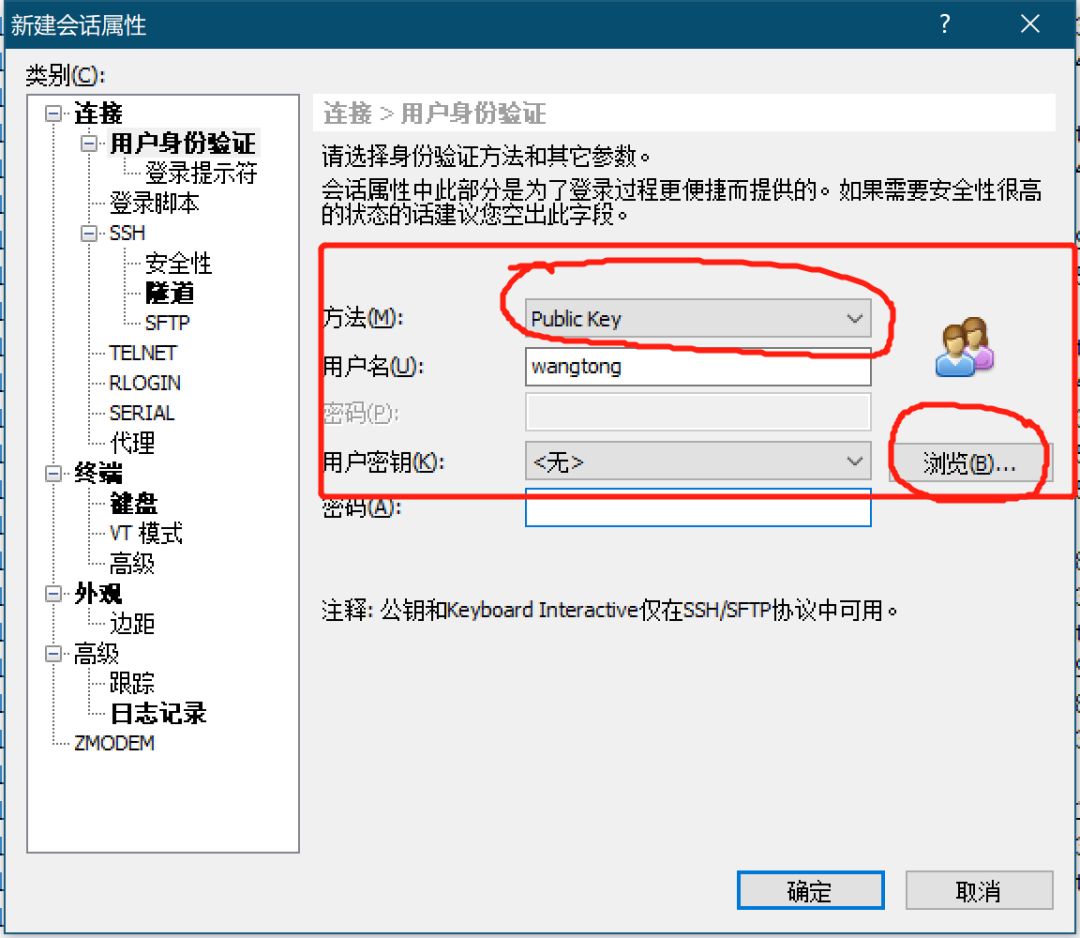Viewport: 1080px width, 938px height.
Task: Select 代理 in the category tree
Action: (x=132, y=443)
